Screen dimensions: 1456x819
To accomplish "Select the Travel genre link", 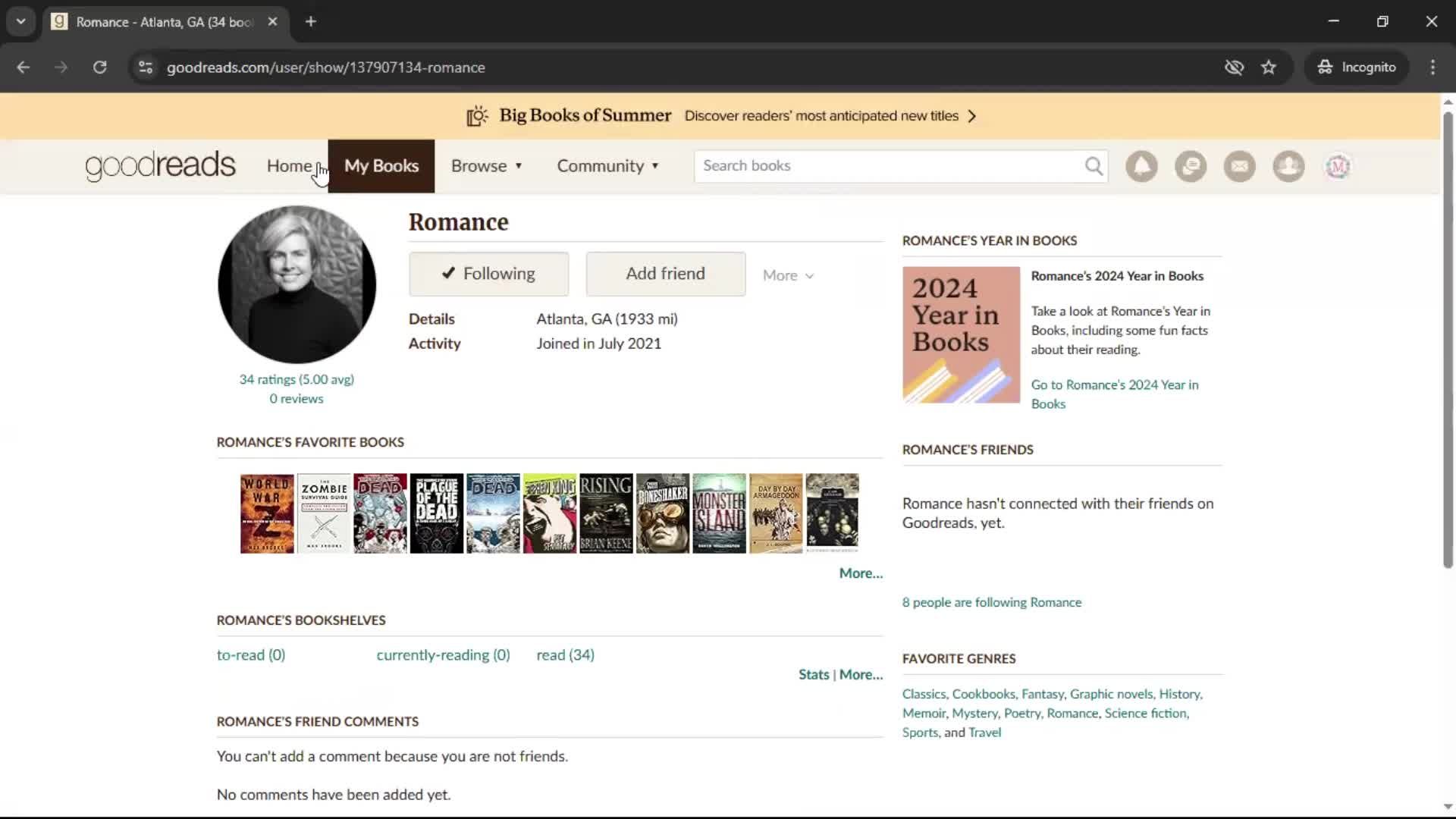I will point(984,733).
